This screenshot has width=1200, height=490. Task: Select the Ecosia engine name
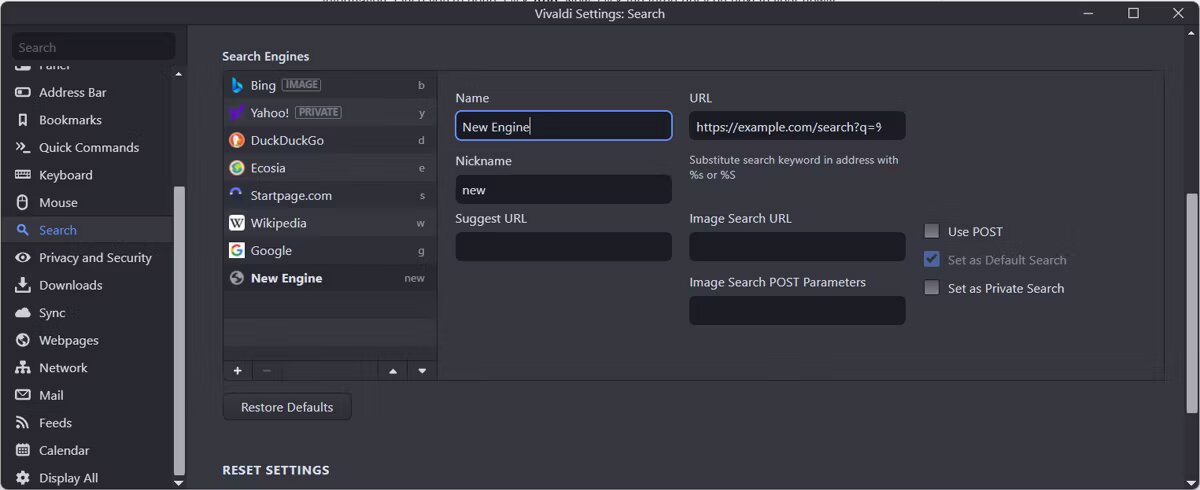pyautogui.click(x=268, y=168)
